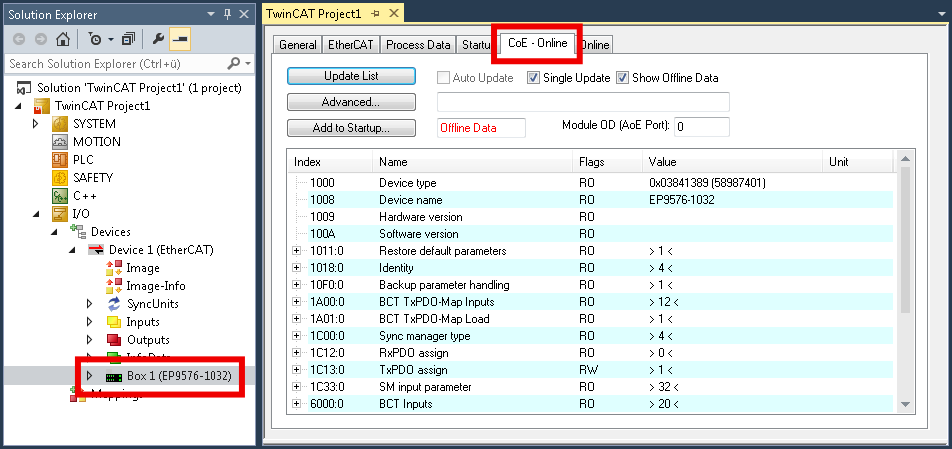Switch to the Online tab

(x=595, y=45)
